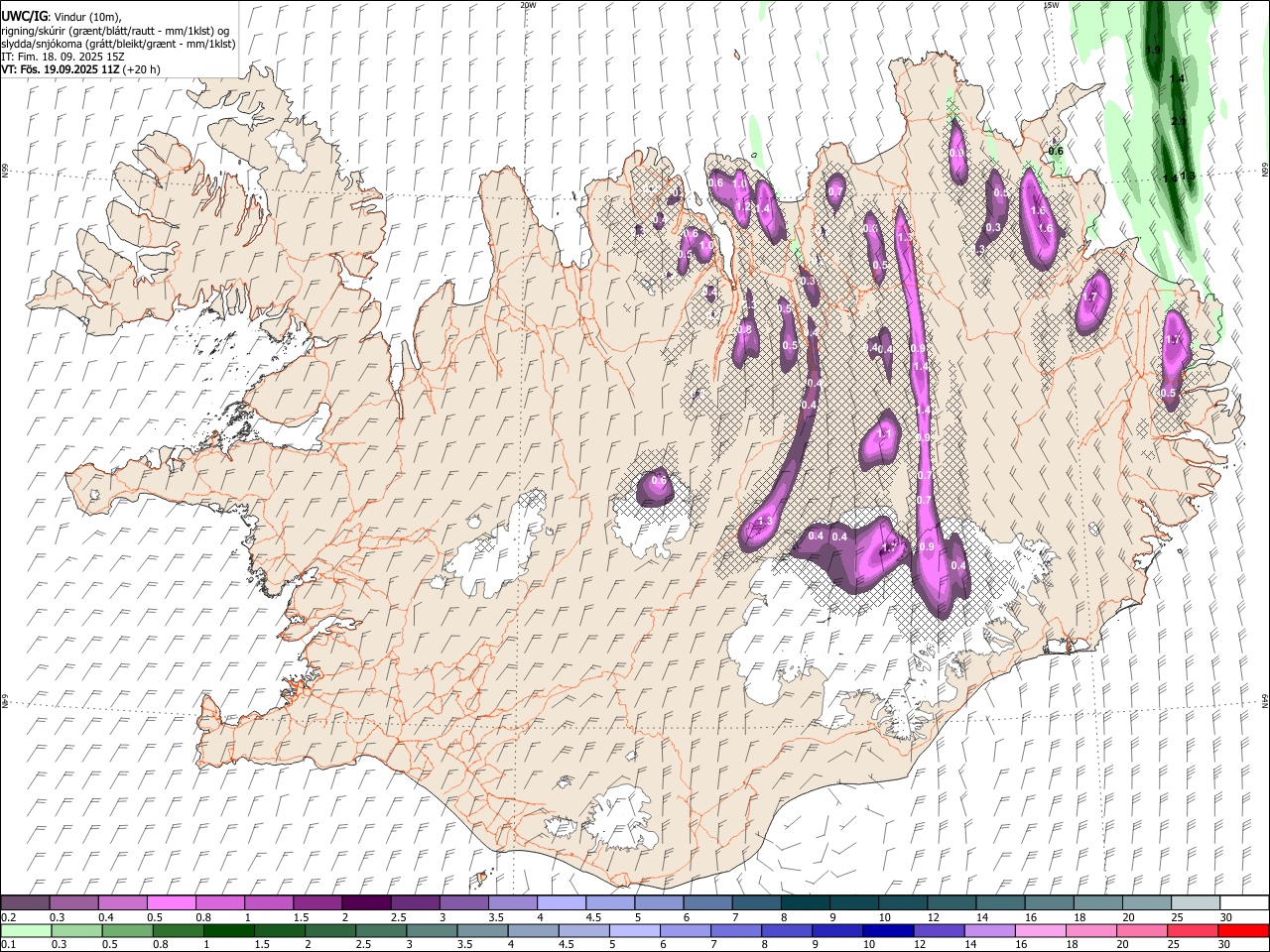Viewport: 1270px width, 952px height.
Task: Click the 'rigning/skúrir' description line
Action: [115, 31]
